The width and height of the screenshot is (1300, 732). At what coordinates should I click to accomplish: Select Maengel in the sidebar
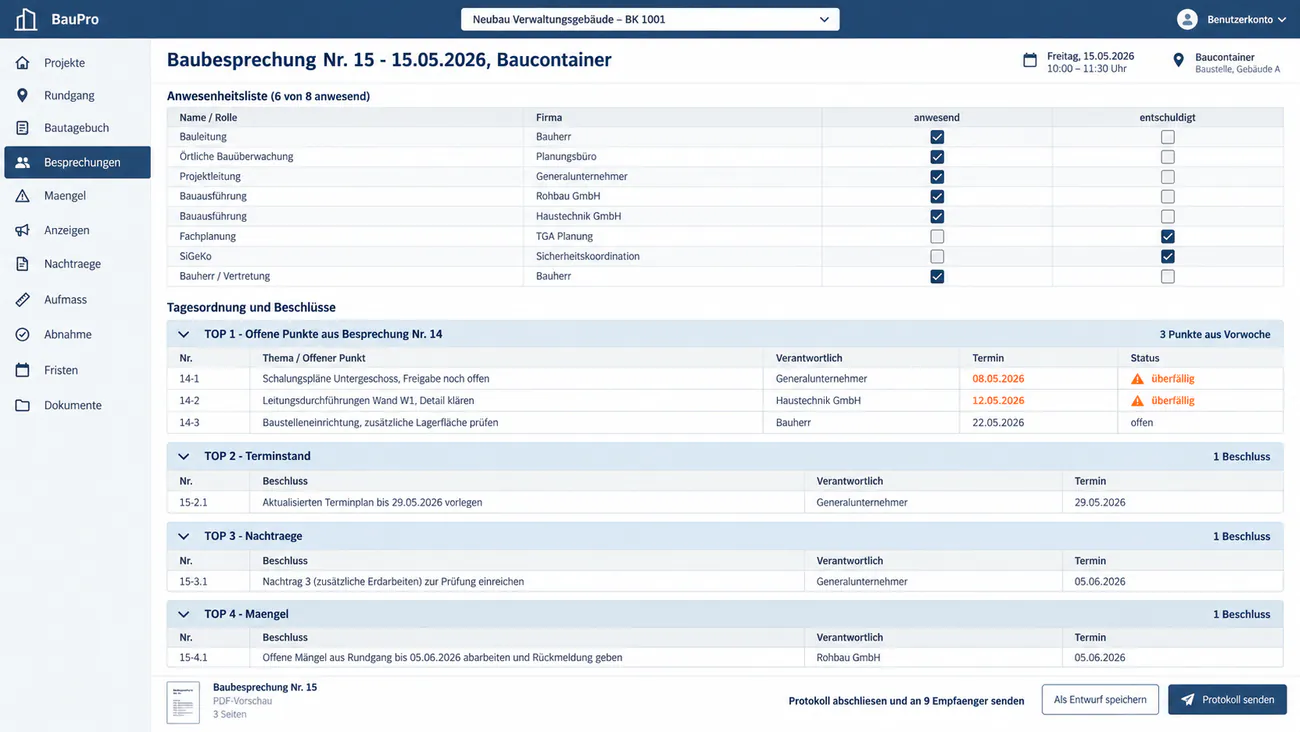pyautogui.click(x=77, y=196)
